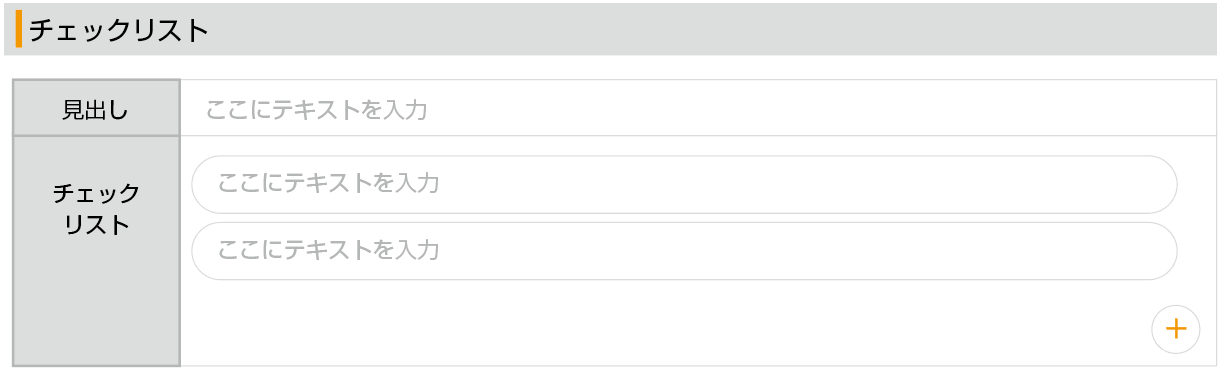Click the orange accent bar beside チェックリスト title
This screenshot has width=1225, height=374.
pos(19,29)
